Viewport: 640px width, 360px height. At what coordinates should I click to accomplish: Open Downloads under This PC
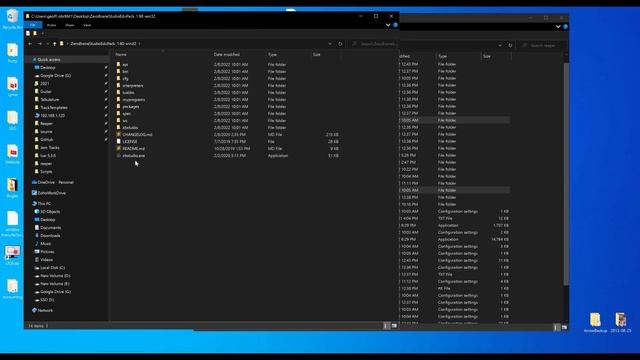pos(50,236)
